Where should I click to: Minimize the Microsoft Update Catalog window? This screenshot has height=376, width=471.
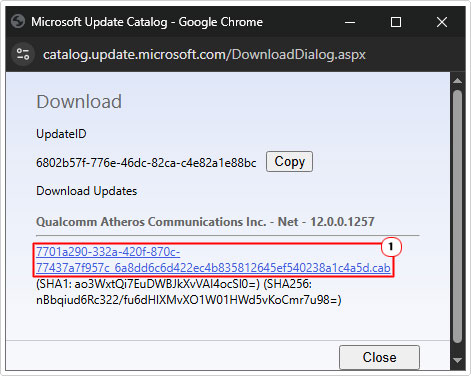coord(350,22)
